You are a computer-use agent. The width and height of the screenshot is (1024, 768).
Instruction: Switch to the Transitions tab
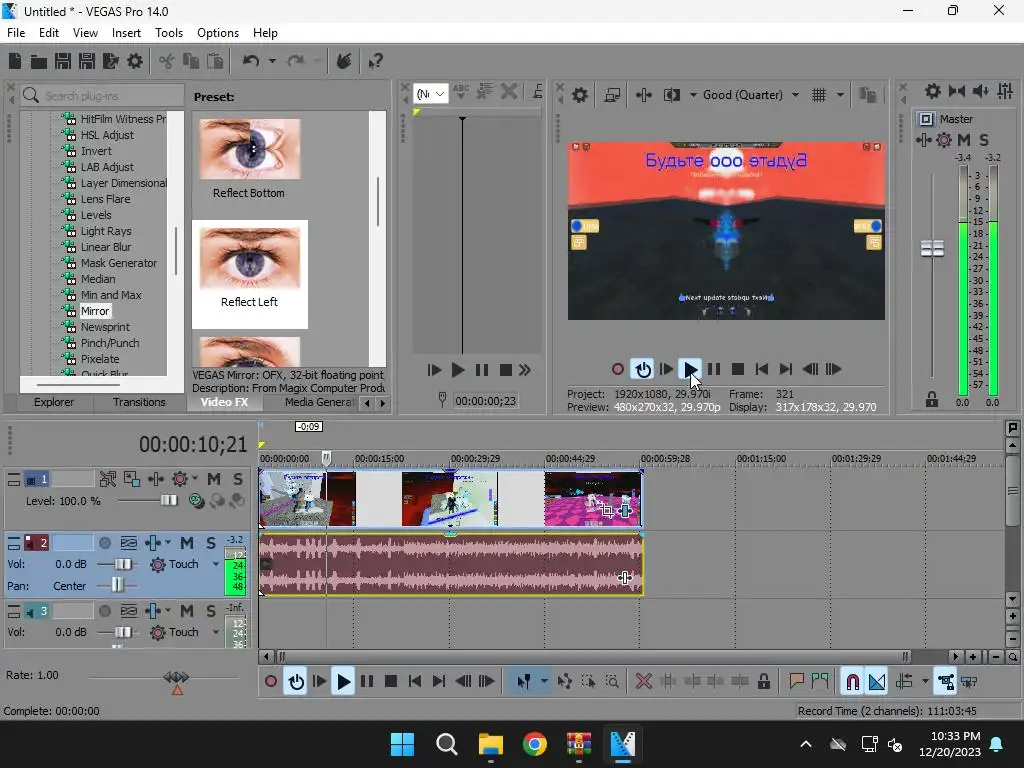click(139, 402)
